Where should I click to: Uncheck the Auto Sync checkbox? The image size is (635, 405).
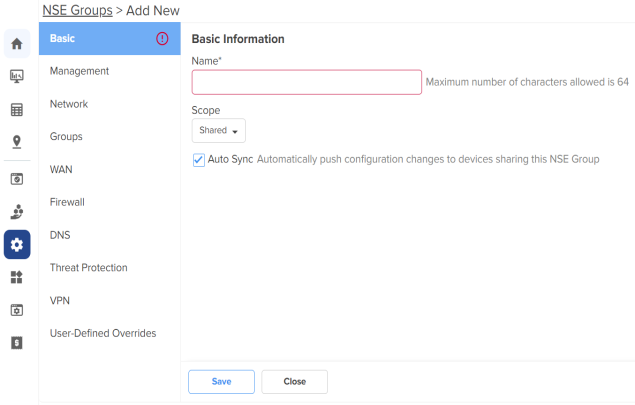coord(198,160)
